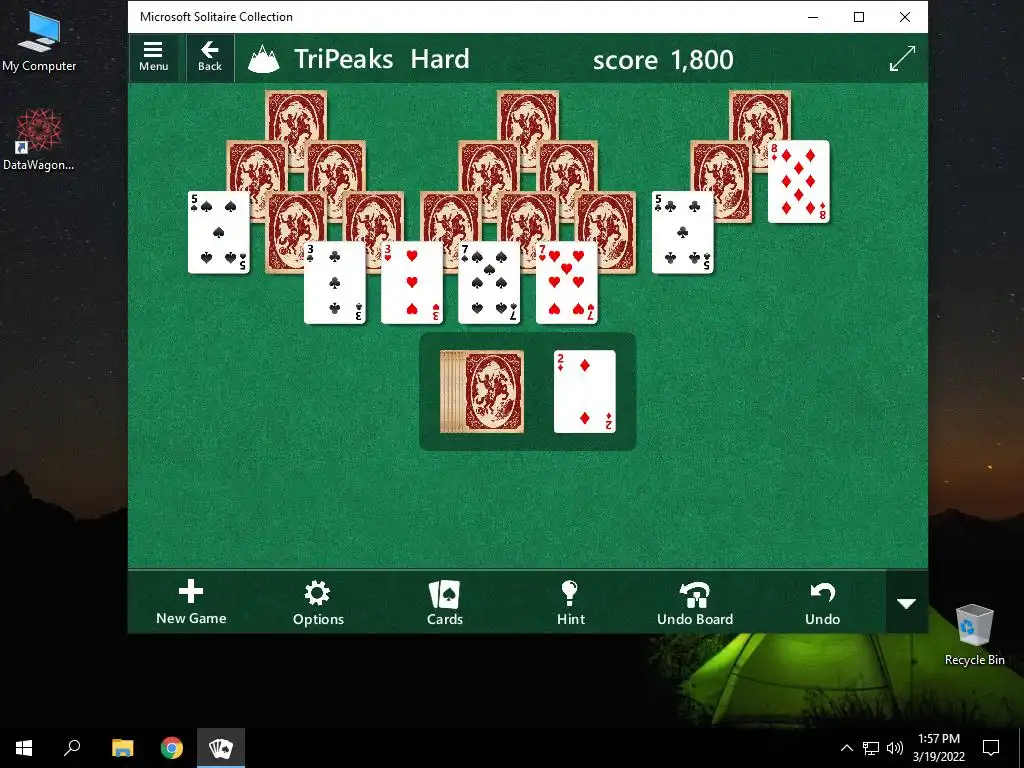
Task: Start a New Game with the plus icon
Action: pyautogui.click(x=191, y=602)
